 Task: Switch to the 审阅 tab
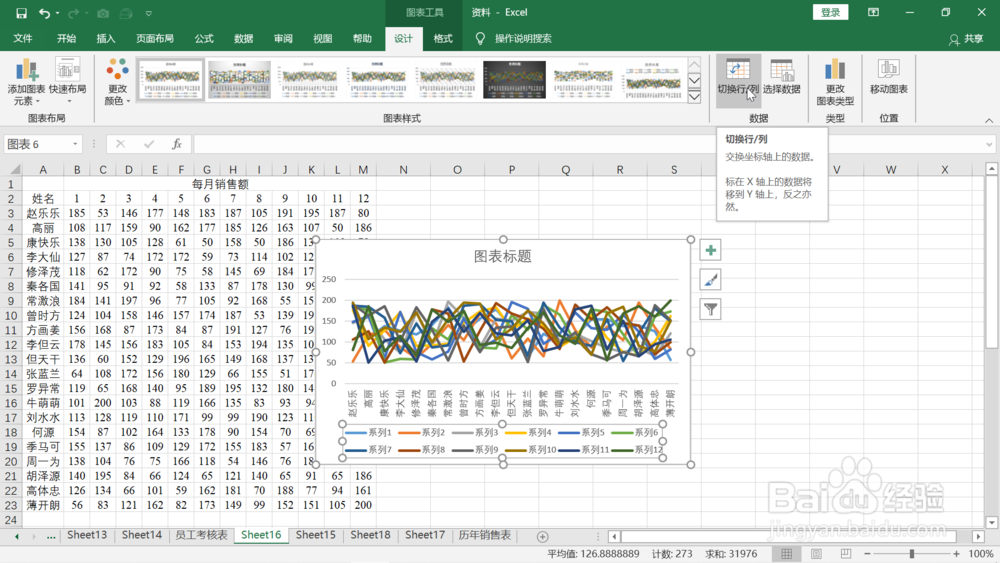[x=283, y=38]
